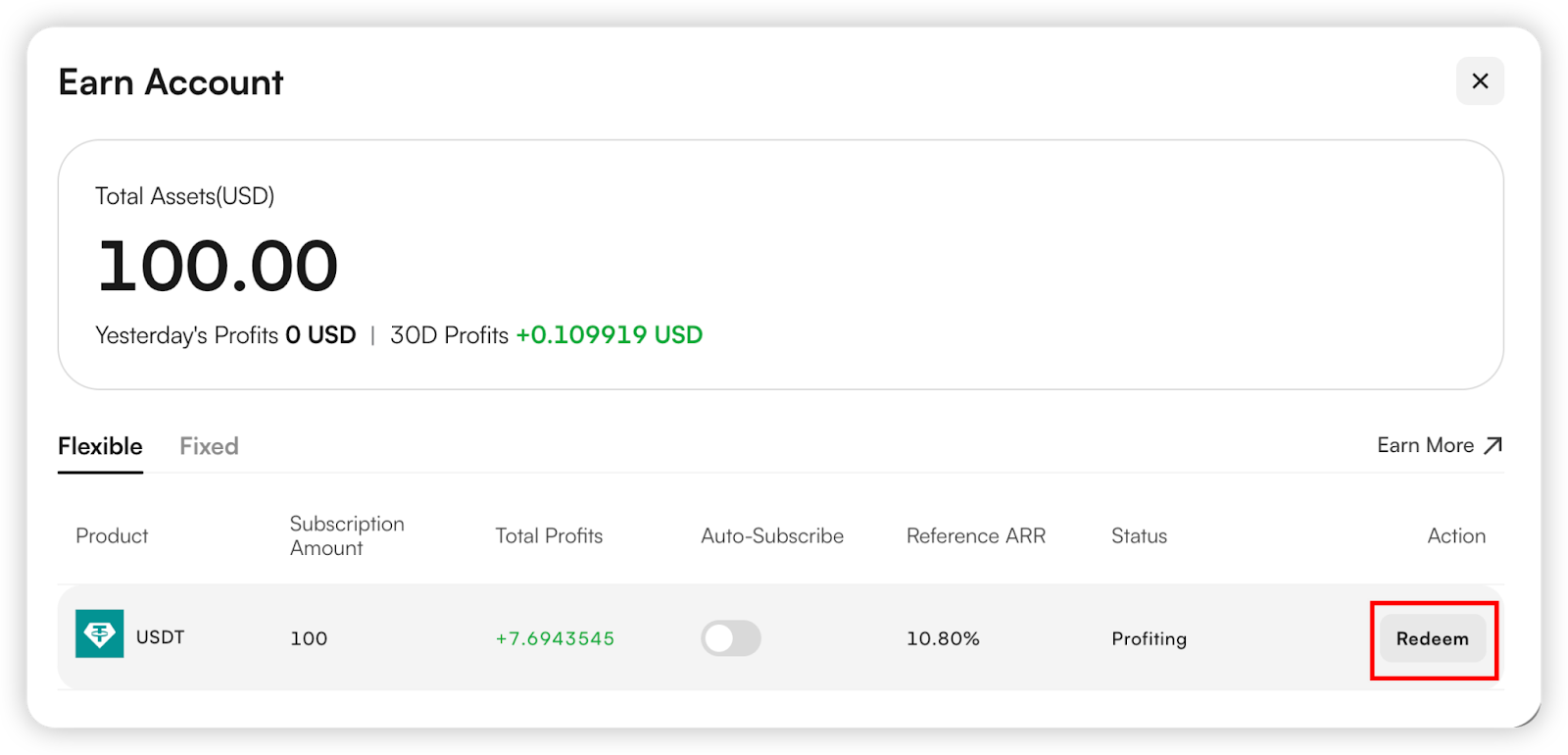This screenshot has width=1568, height=755.
Task: Select the 30D Profits +0.109919 USD value
Action: tap(610, 335)
